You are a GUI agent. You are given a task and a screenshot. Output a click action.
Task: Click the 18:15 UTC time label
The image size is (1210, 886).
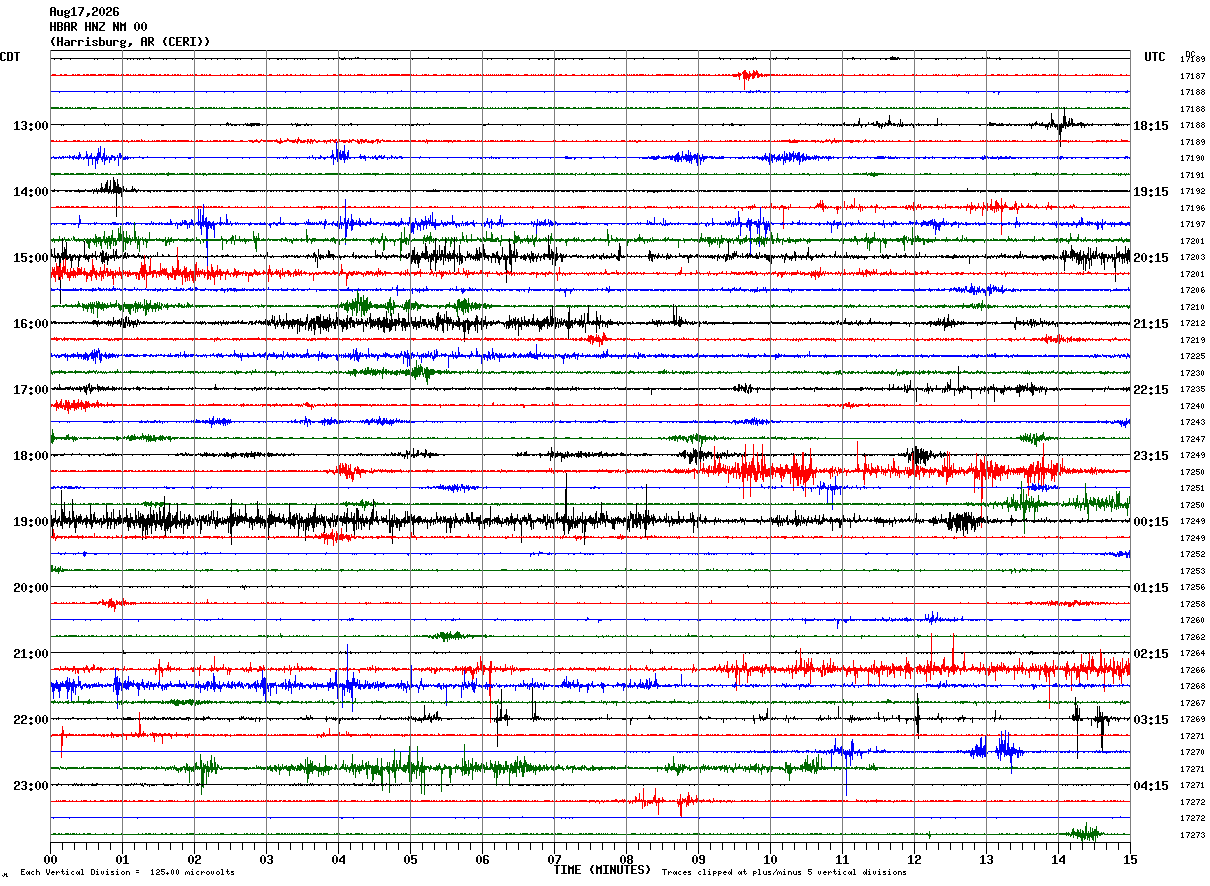[x=1151, y=126]
